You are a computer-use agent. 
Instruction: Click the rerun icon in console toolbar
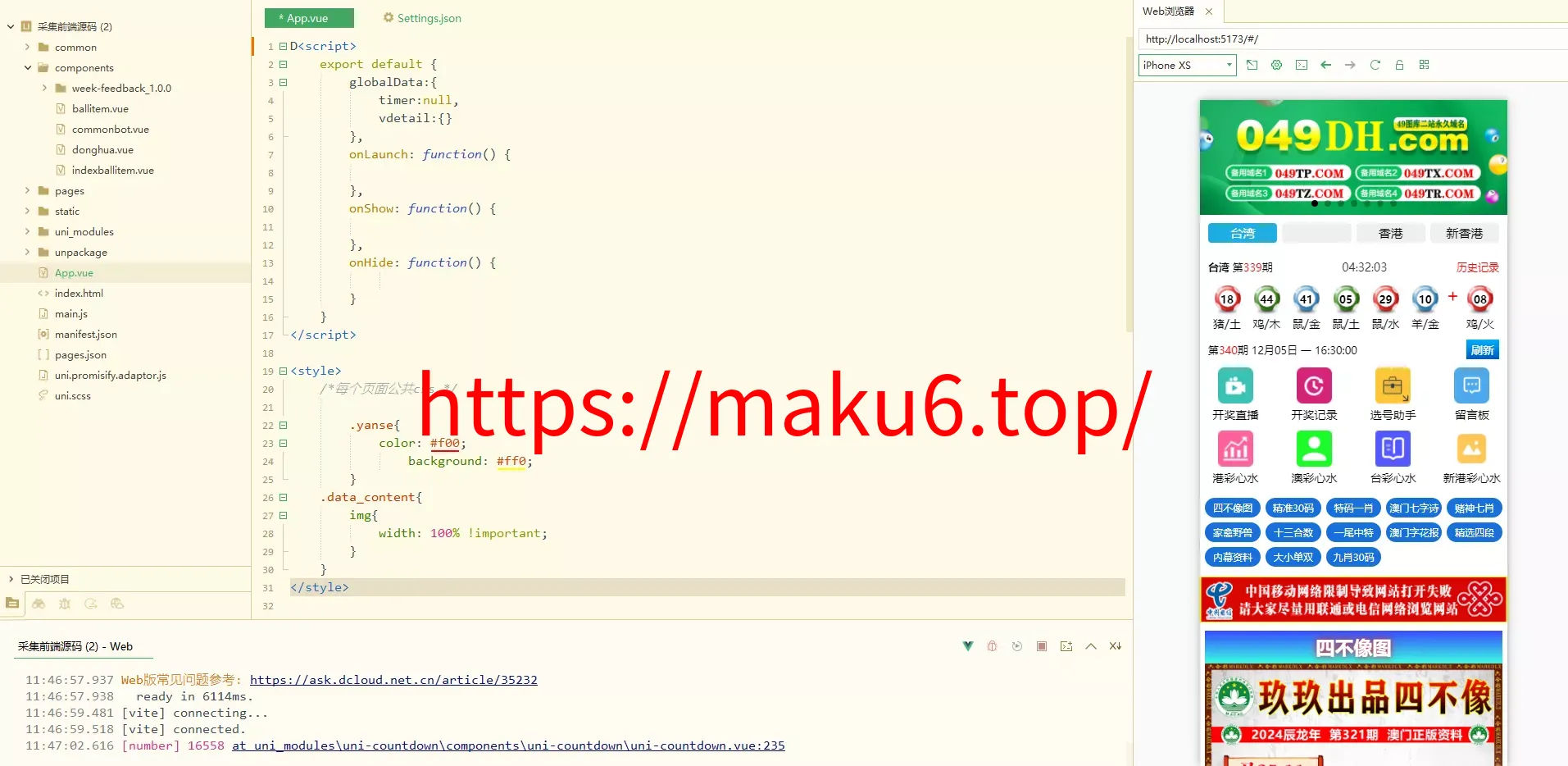click(x=1017, y=646)
